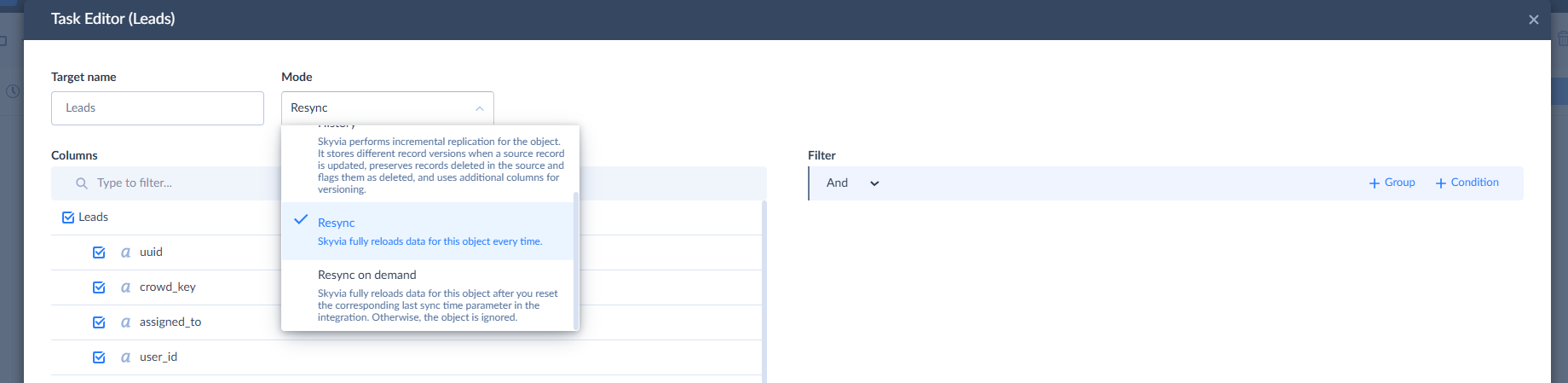
Task: Click the plus icon next to Group
Action: point(1374,183)
